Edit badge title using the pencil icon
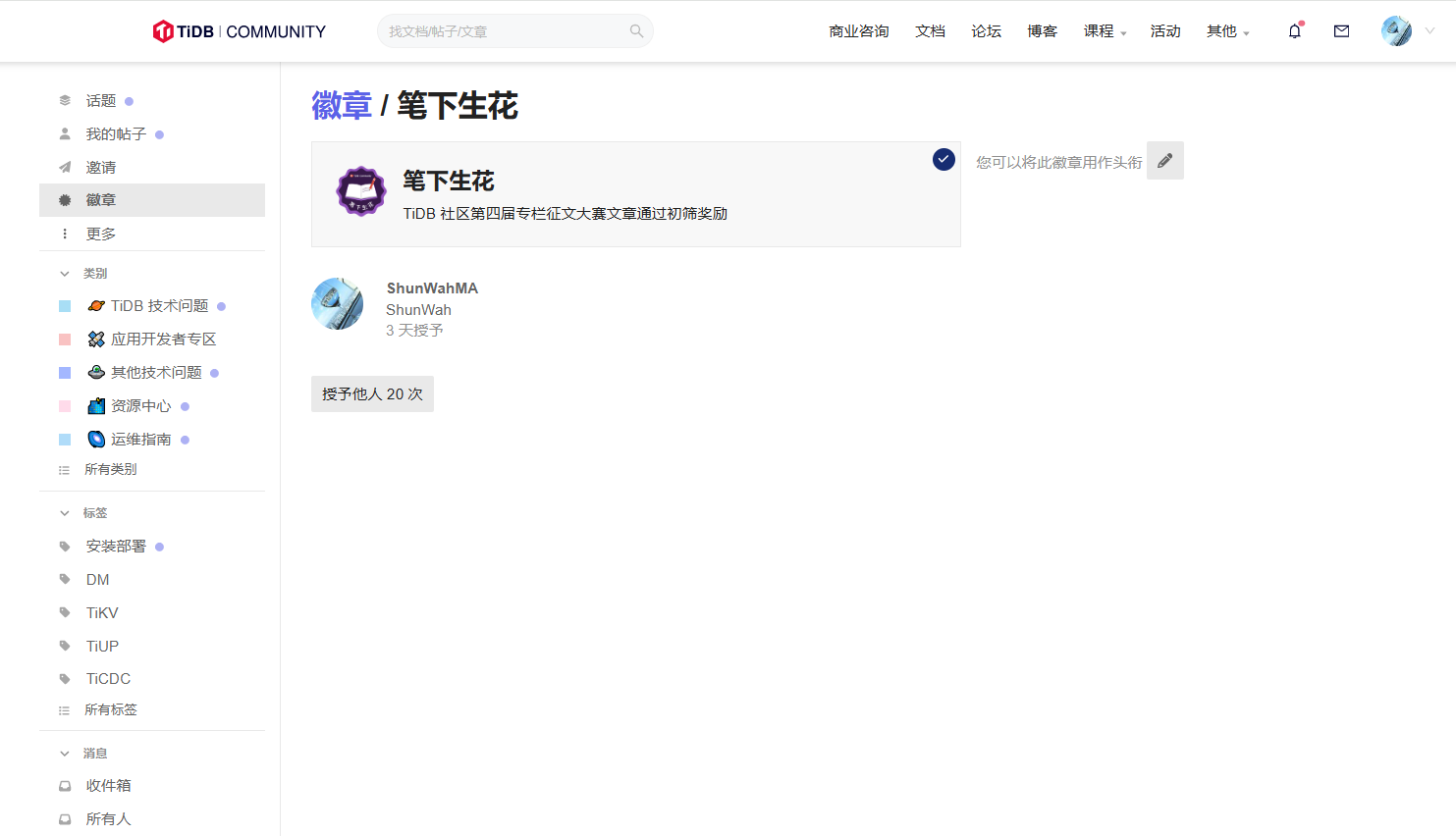The height and width of the screenshot is (836, 1456). coord(1165,159)
